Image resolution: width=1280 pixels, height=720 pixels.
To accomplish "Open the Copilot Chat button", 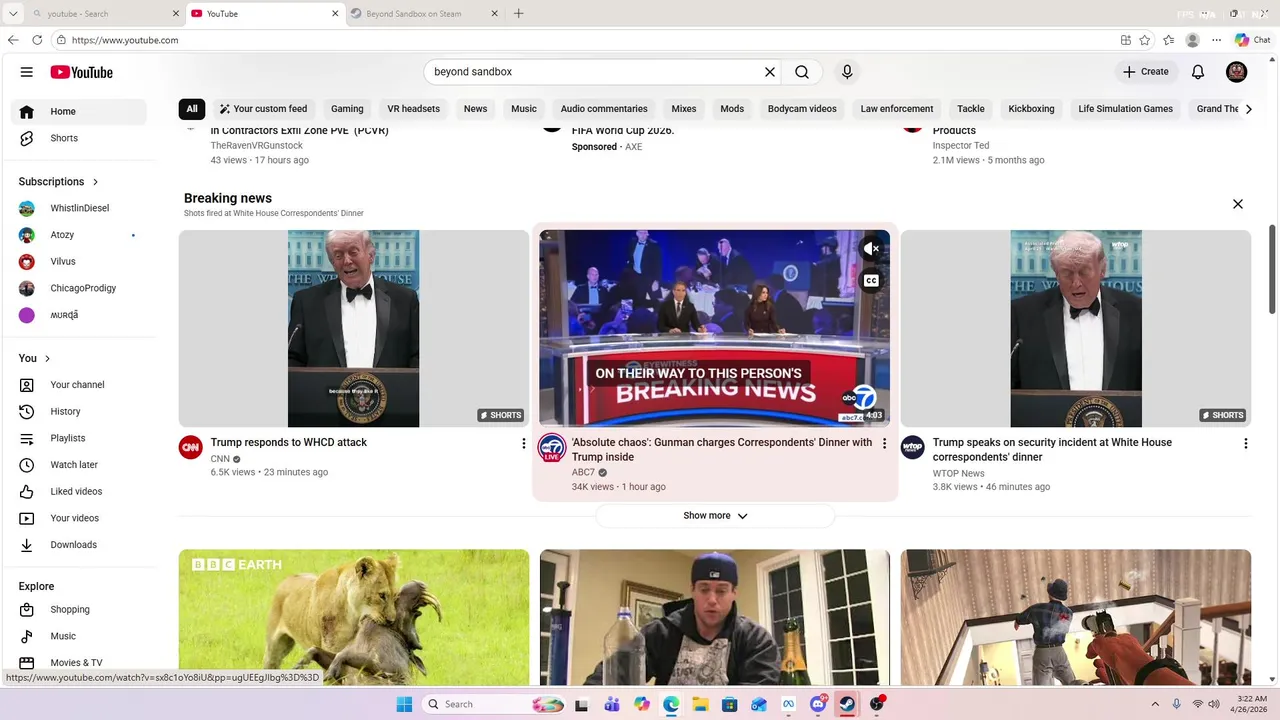I will pos(1252,40).
